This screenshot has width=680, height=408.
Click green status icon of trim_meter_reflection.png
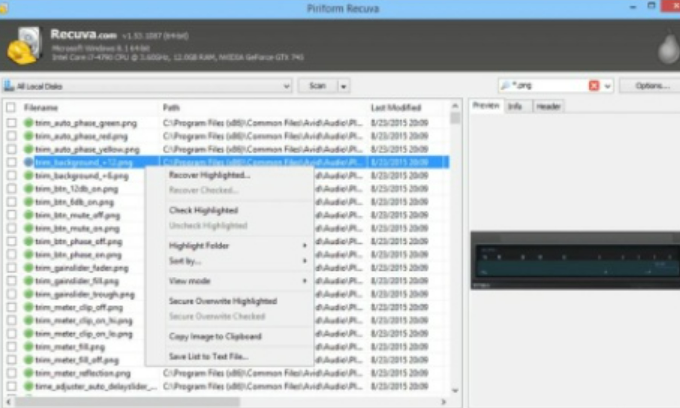pos(29,372)
